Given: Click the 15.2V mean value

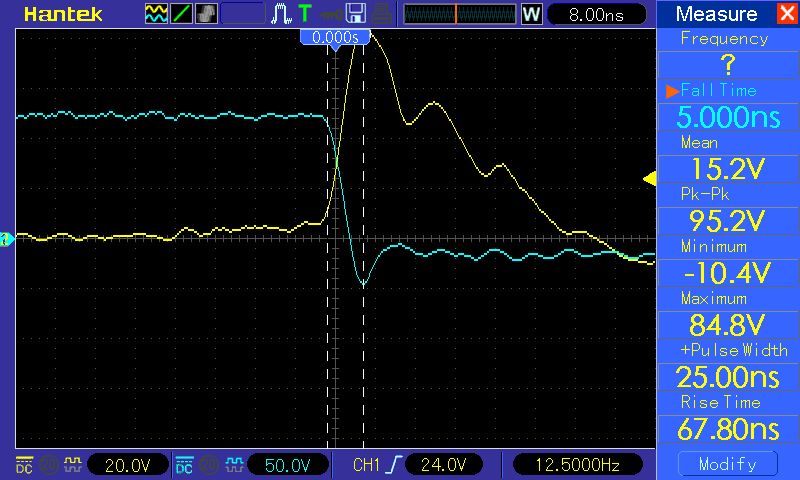Looking at the screenshot, I should [728, 169].
